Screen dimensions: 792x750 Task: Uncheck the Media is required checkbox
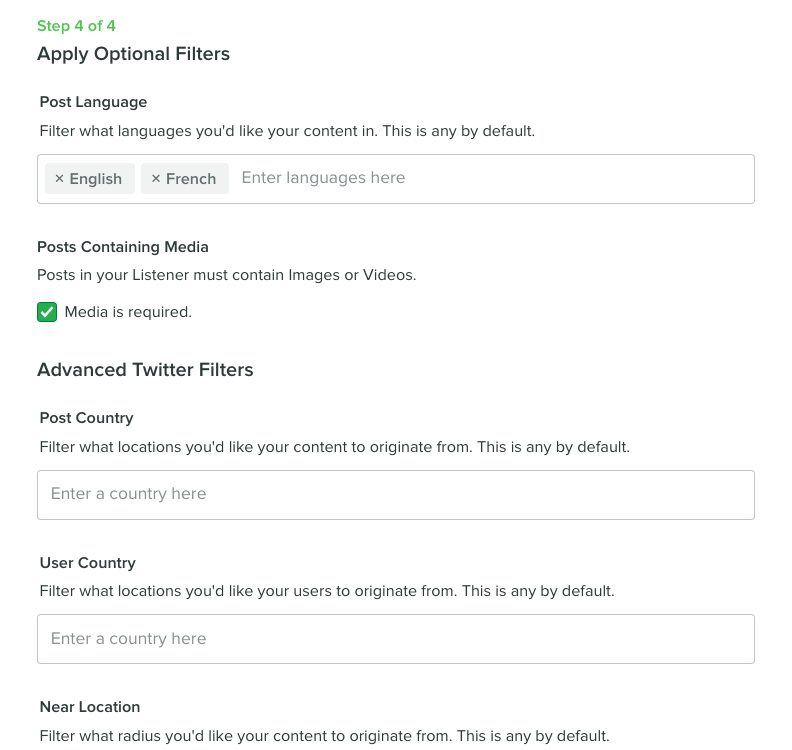(47, 312)
